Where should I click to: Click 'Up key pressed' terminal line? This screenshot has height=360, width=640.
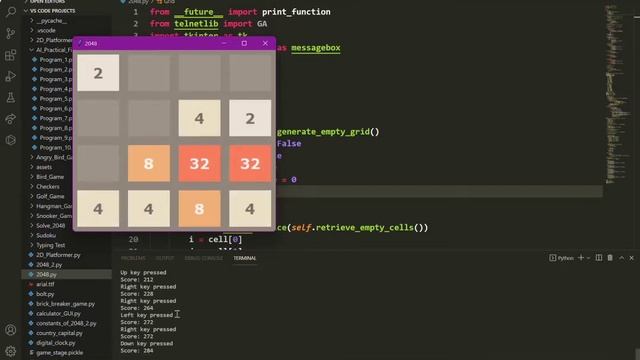point(143,273)
